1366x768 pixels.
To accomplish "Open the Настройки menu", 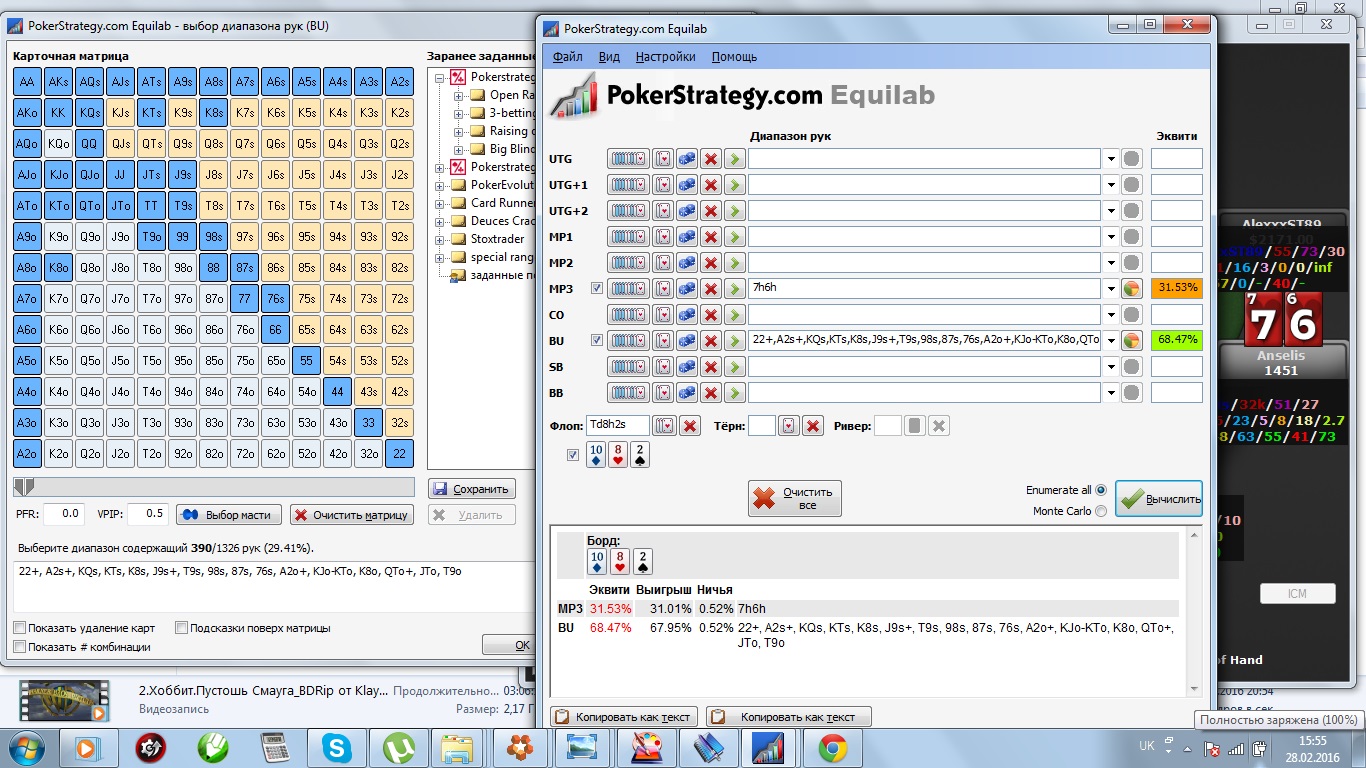I will click(x=666, y=57).
